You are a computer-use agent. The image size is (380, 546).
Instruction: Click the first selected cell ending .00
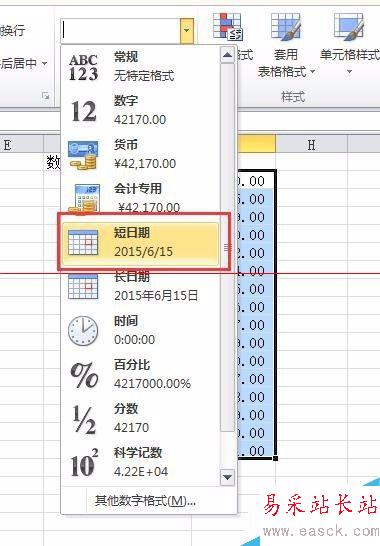coord(256,180)
